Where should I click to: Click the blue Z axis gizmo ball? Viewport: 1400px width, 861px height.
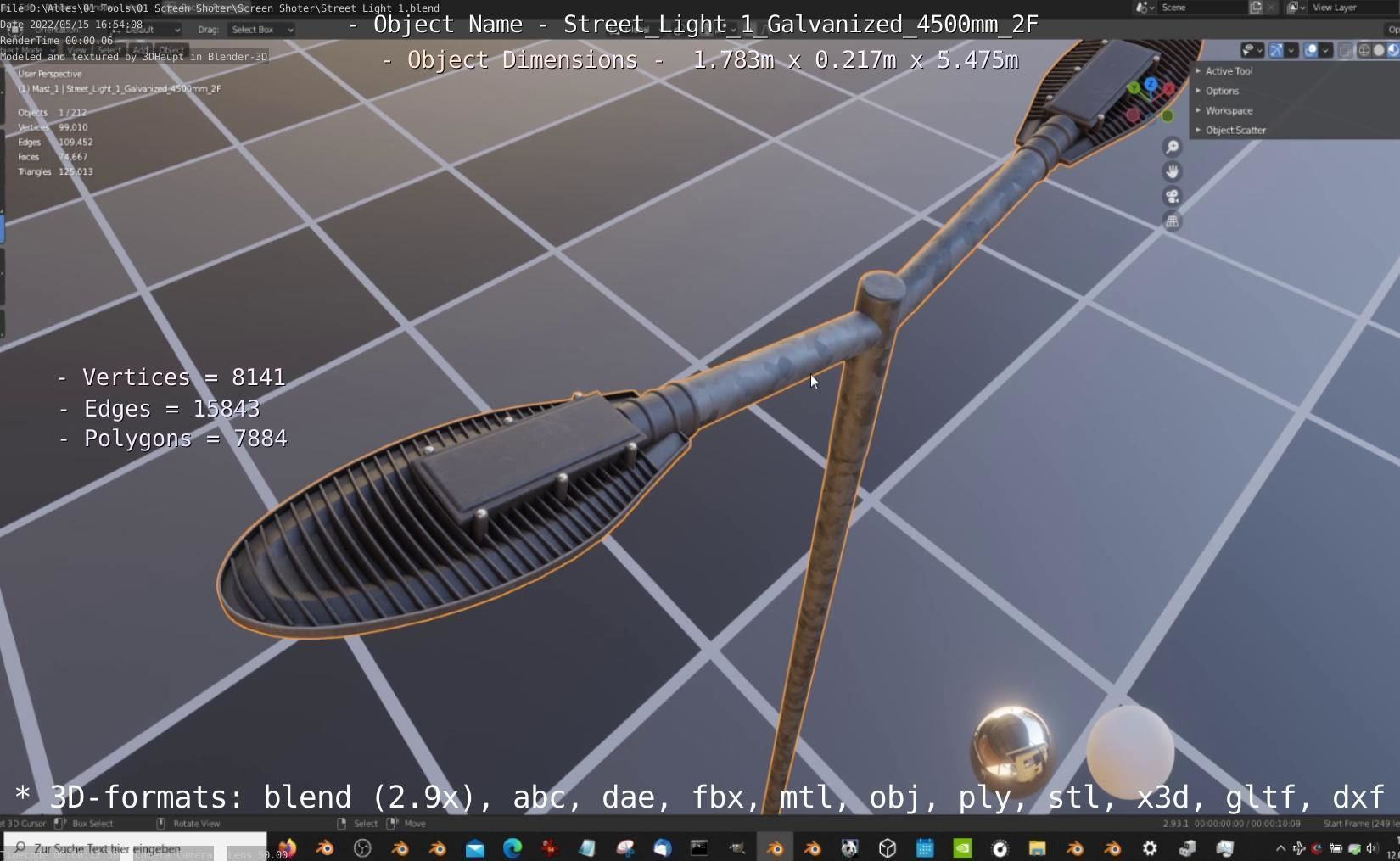1151,84
